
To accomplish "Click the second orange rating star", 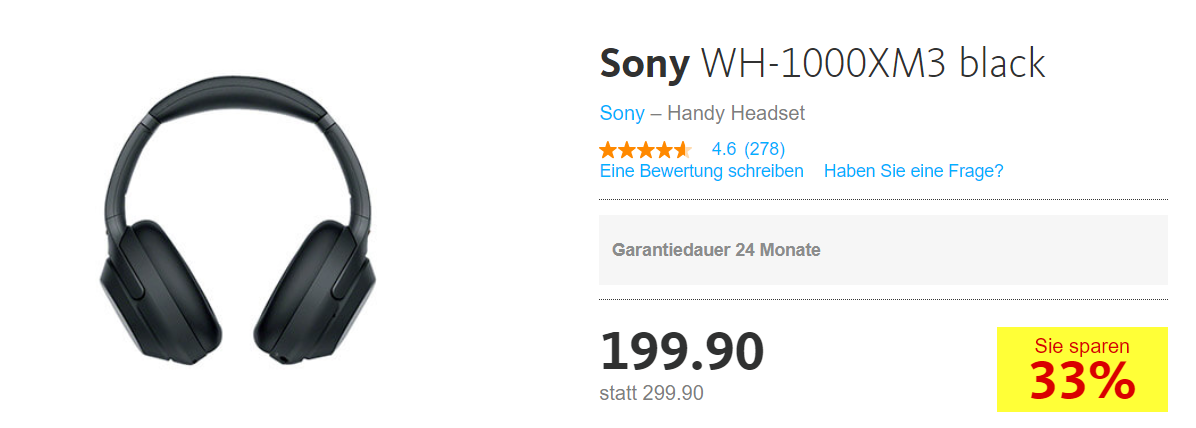I will (626, 150).
